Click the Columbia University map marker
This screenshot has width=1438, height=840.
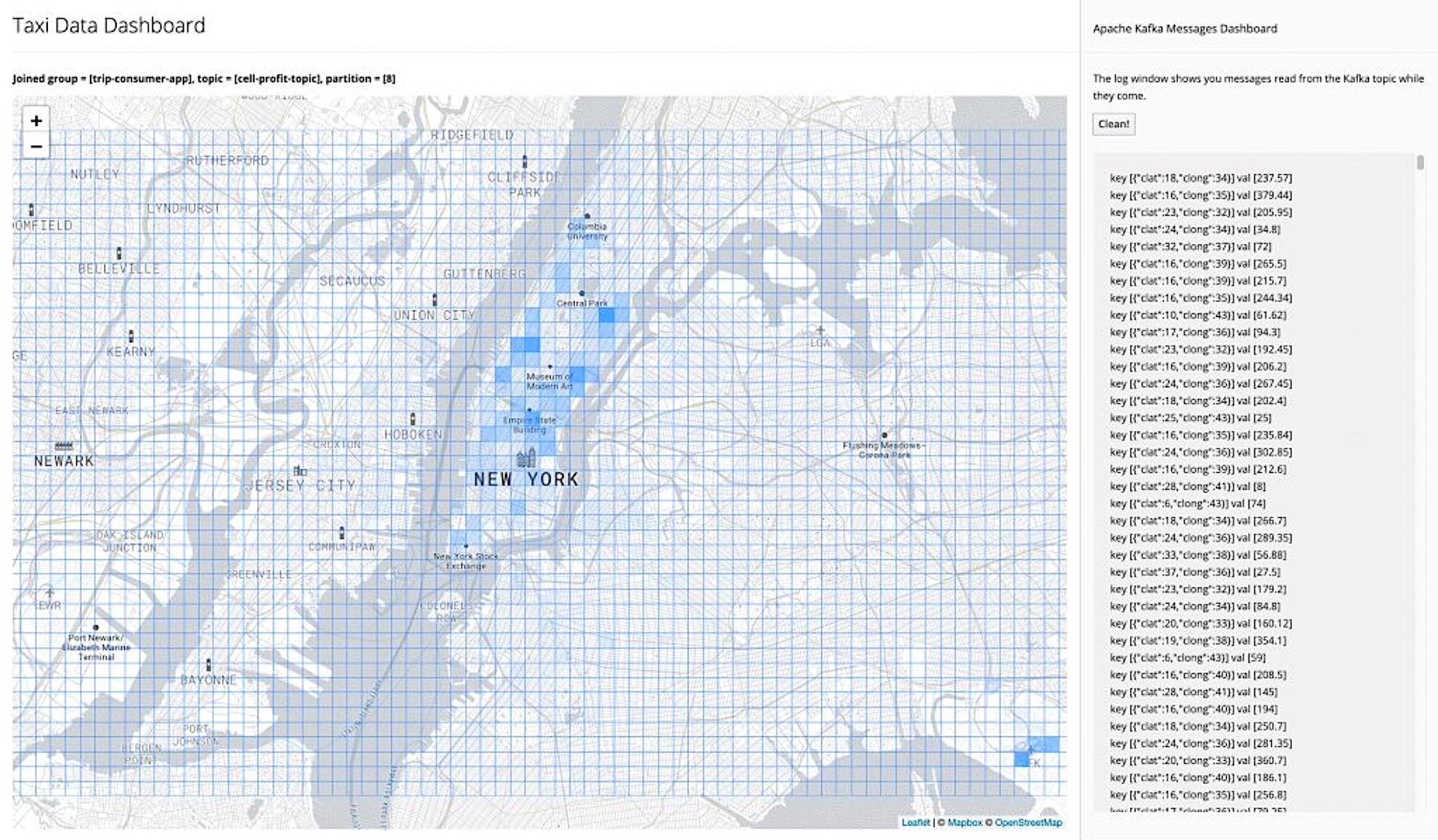click(587, 216)
